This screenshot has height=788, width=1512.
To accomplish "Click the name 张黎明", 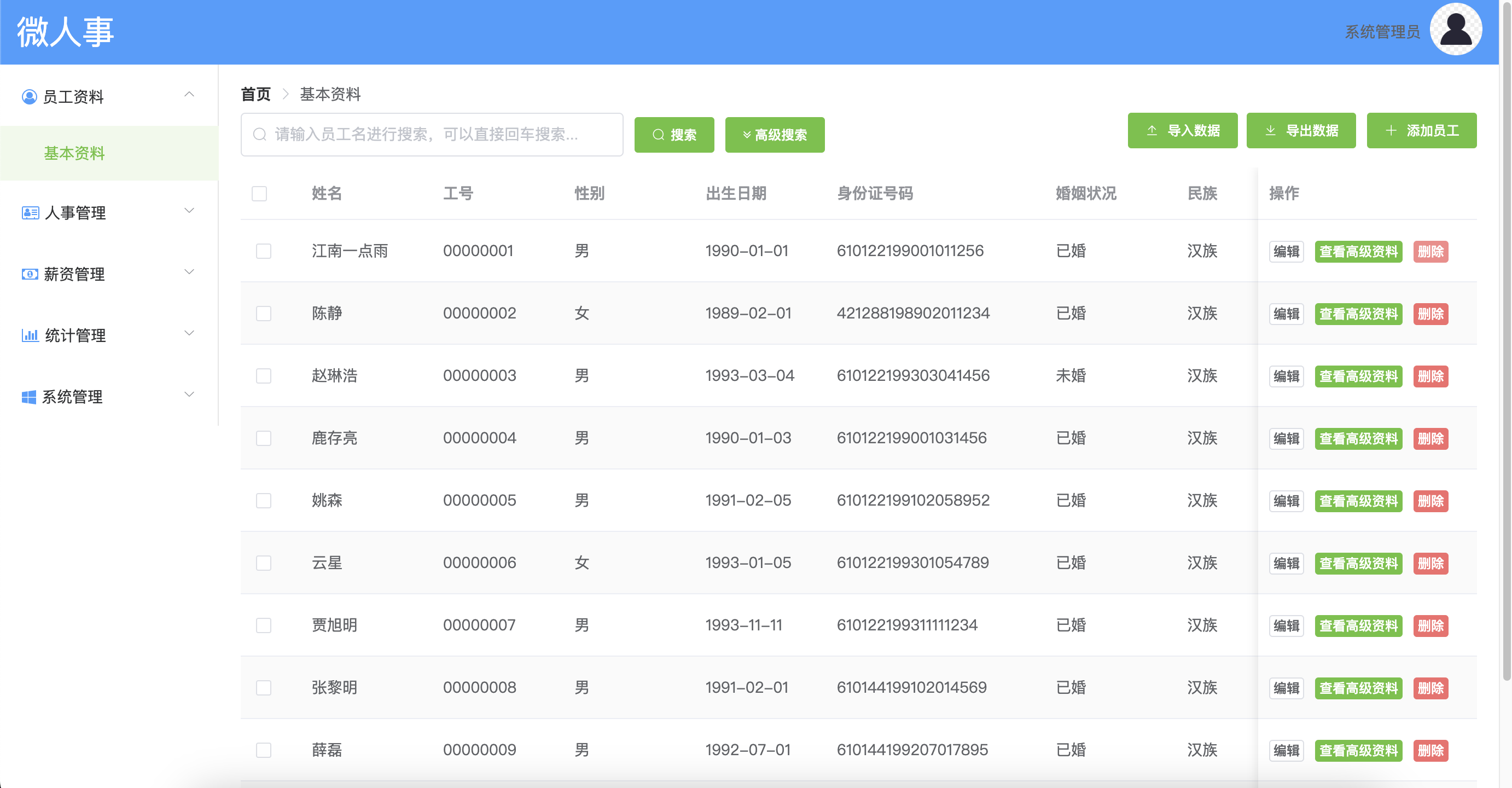I will click(x=334, y=687).
